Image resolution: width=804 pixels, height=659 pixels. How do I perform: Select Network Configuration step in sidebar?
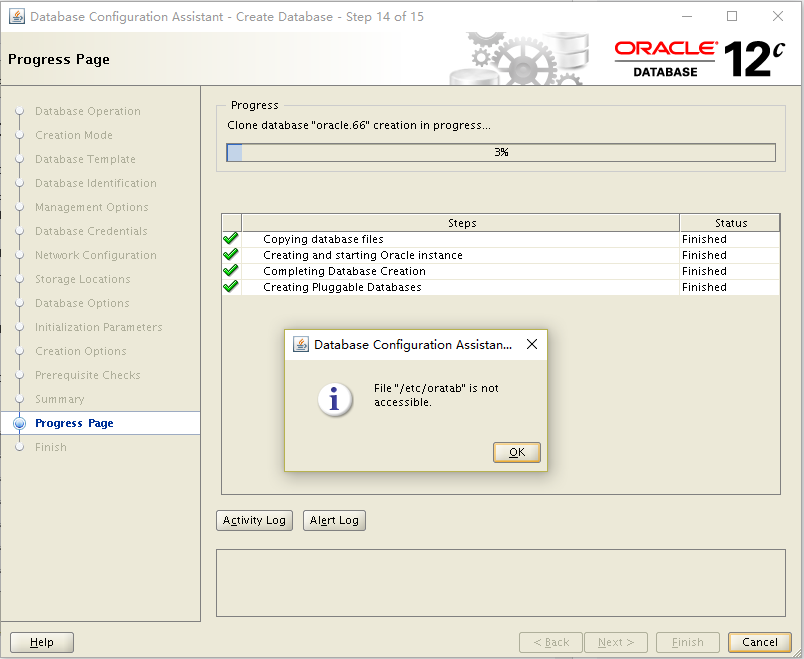(x=96, y=255)
